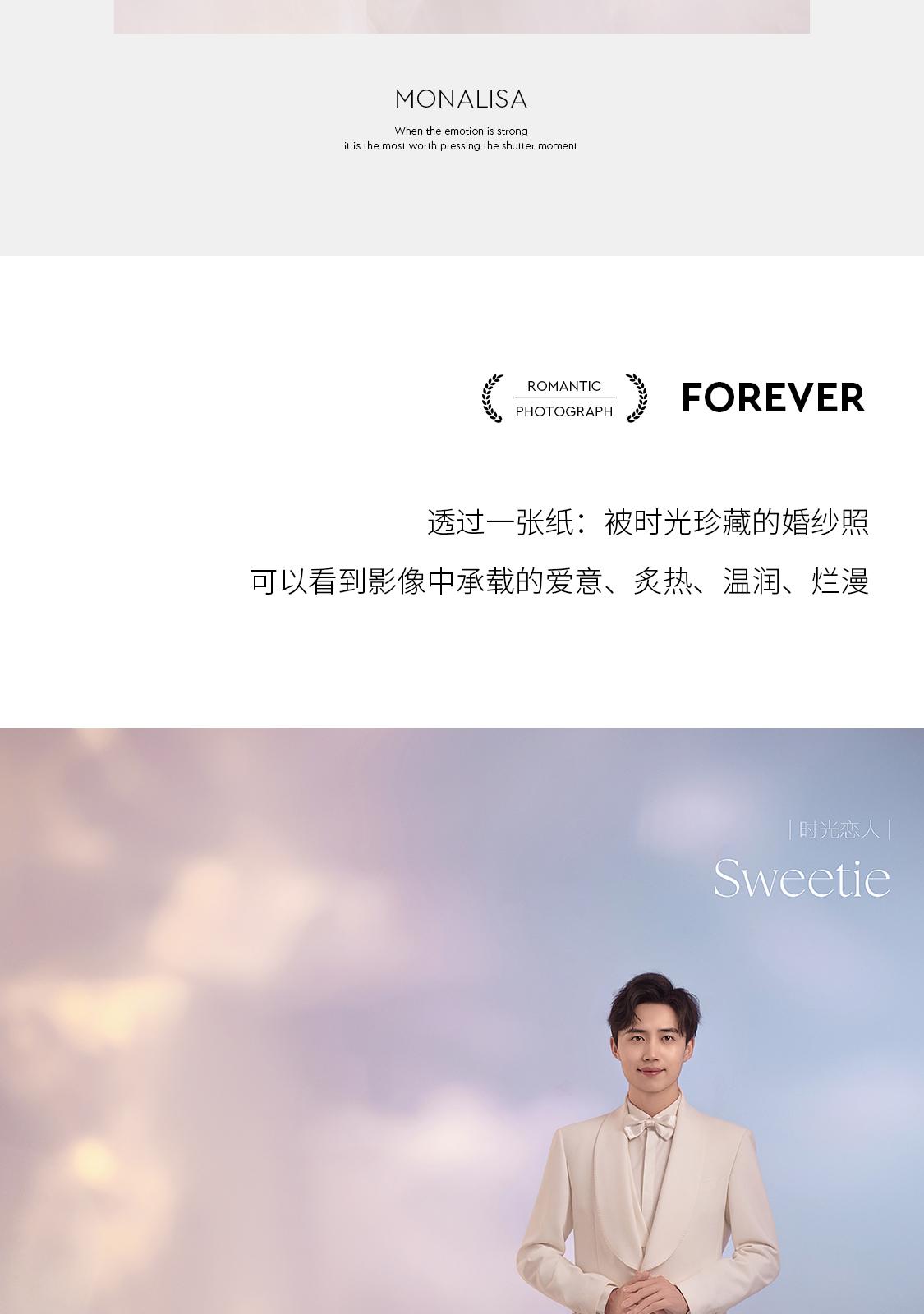Viewport: 924px width, 1314px height.
Task: Open the groom portrait photo
Action: click(649, 1143)
